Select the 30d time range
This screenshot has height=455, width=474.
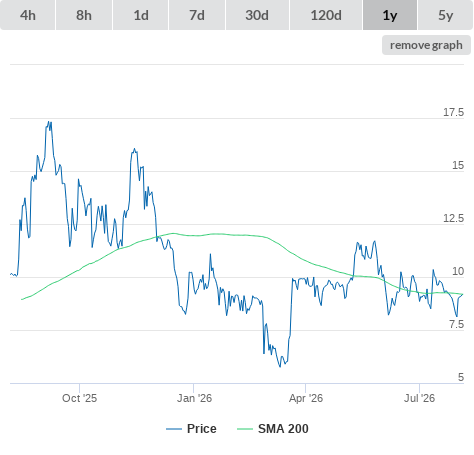tap(257, 15)
